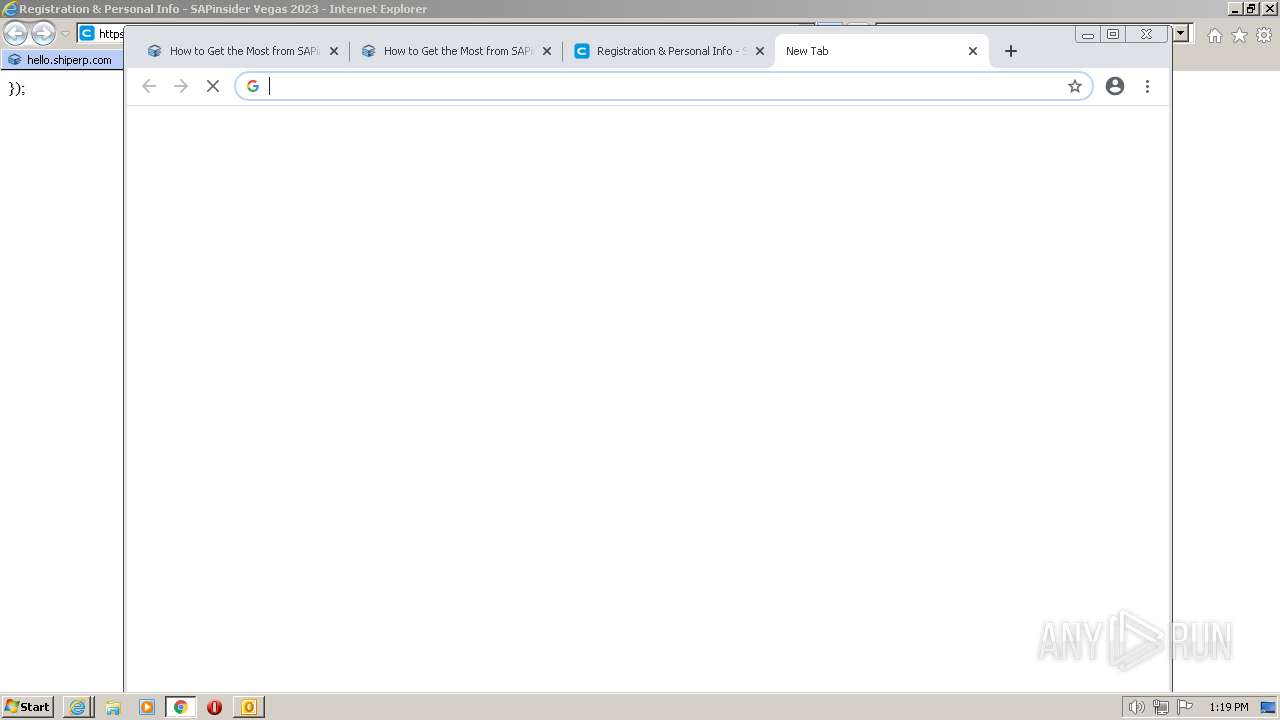Screen dimensions: 1280x720
Task: Open yellow Outlook-style taskbar icon
Action: point(248,707)
